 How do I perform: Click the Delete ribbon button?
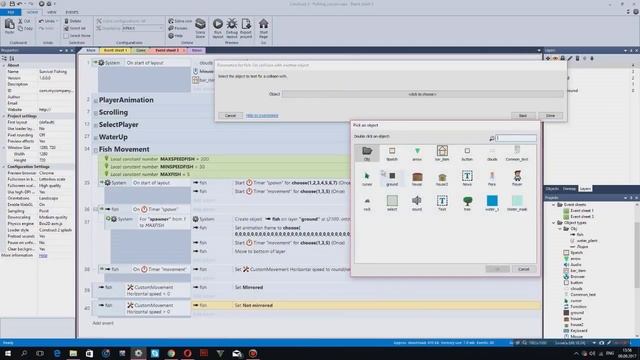point(73,21)
